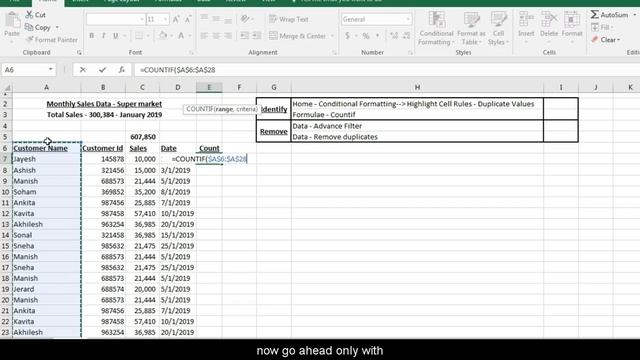Toggle Bold formatting
Viewport: 640px width, 360px height.
coord(91,36)
